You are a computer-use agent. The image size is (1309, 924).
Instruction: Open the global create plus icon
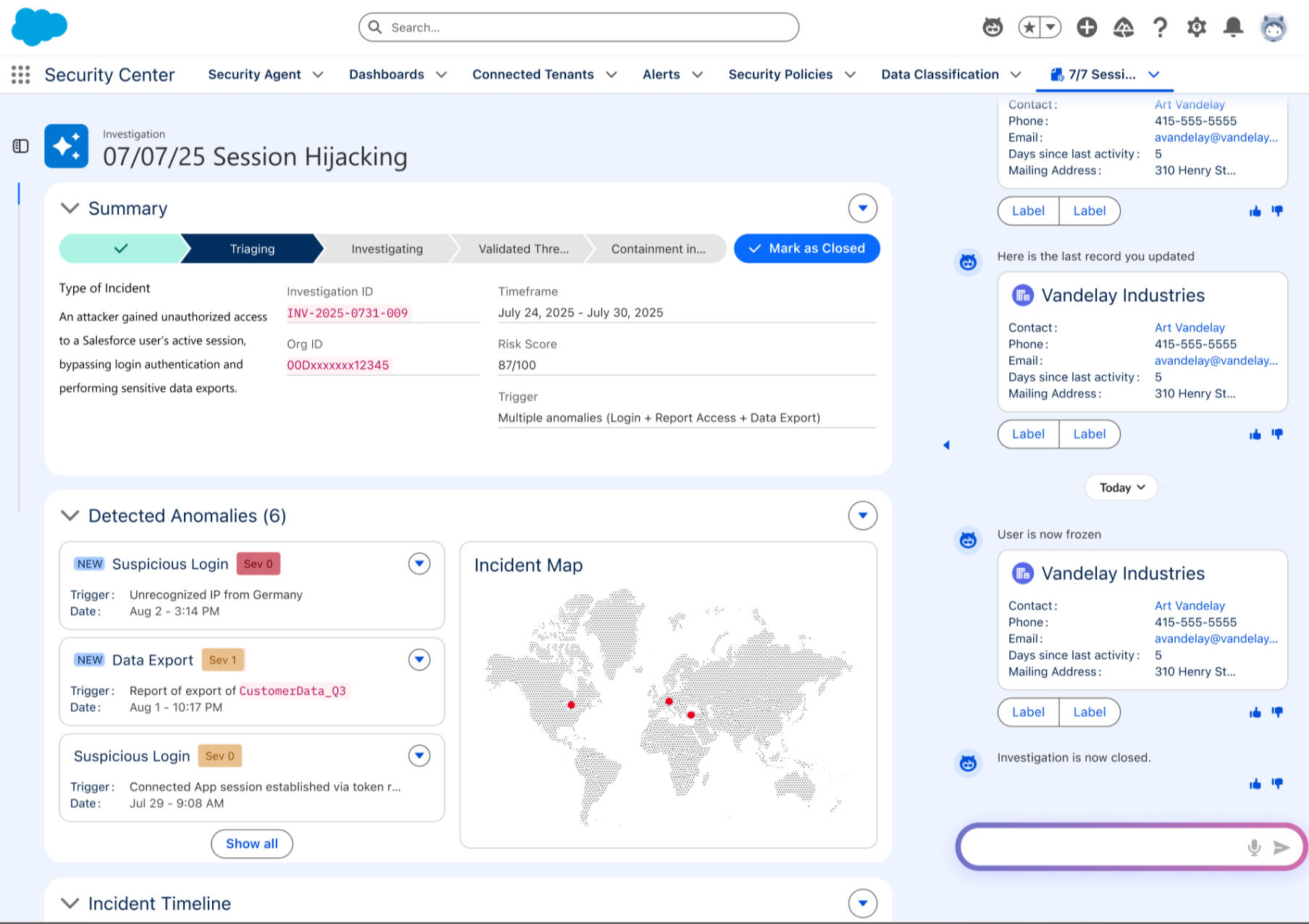1086,28
